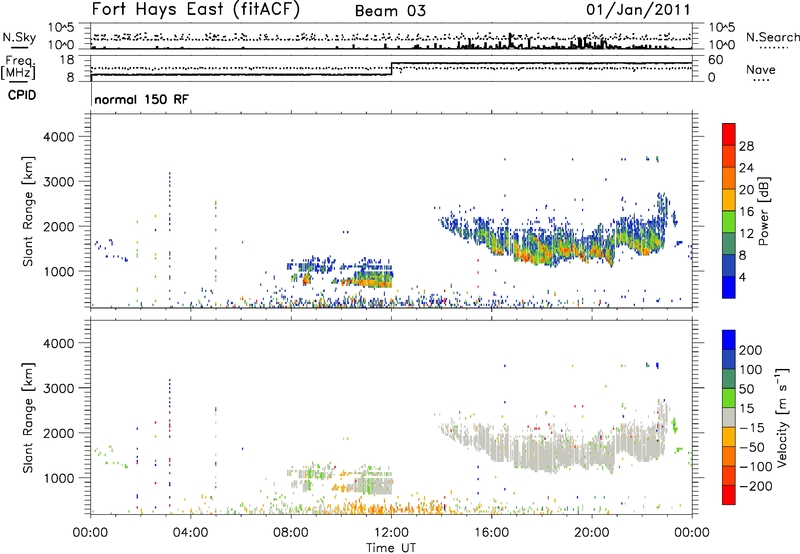Click the "15" velocity colorbar label
This screenshot has height=554, width=800.
coord(747,409)
